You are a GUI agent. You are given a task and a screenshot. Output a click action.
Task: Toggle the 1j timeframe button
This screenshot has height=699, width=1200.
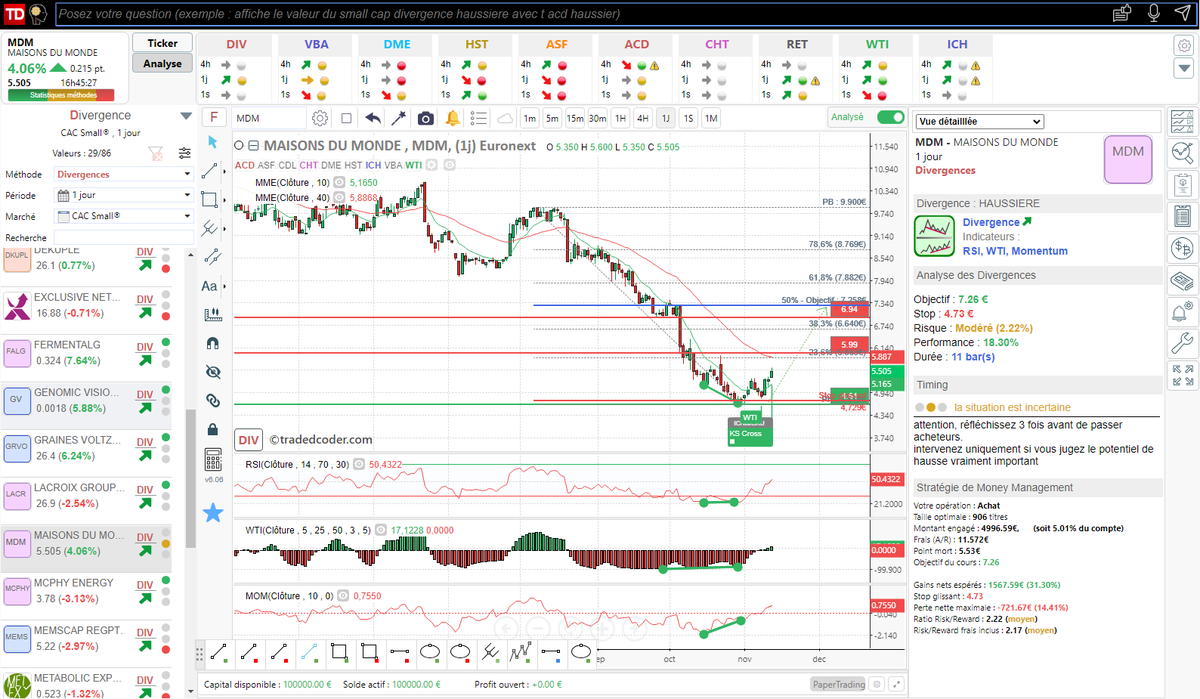(x=665, y=118)
